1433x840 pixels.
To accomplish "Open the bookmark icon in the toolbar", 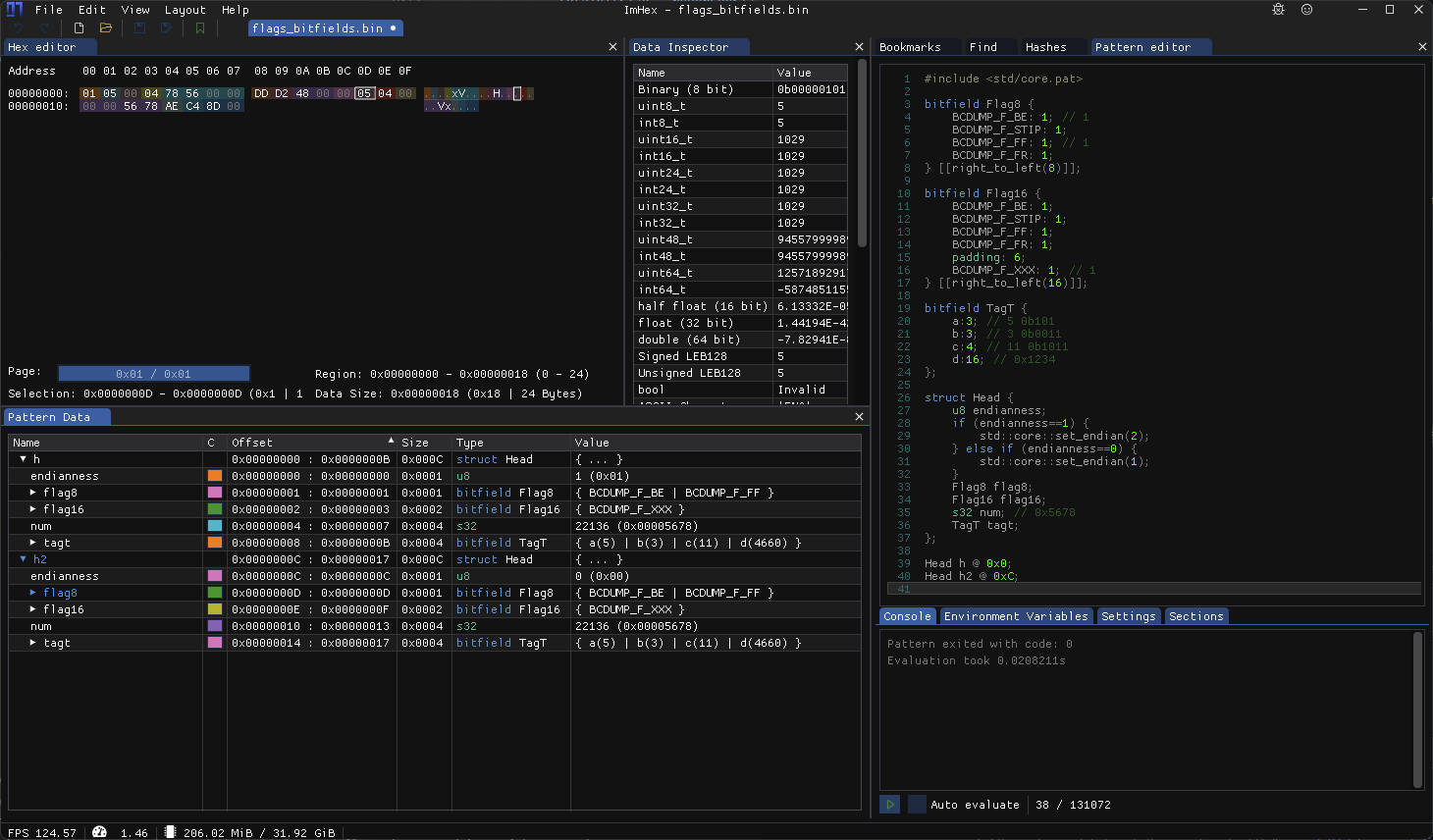I will (199, 27).
